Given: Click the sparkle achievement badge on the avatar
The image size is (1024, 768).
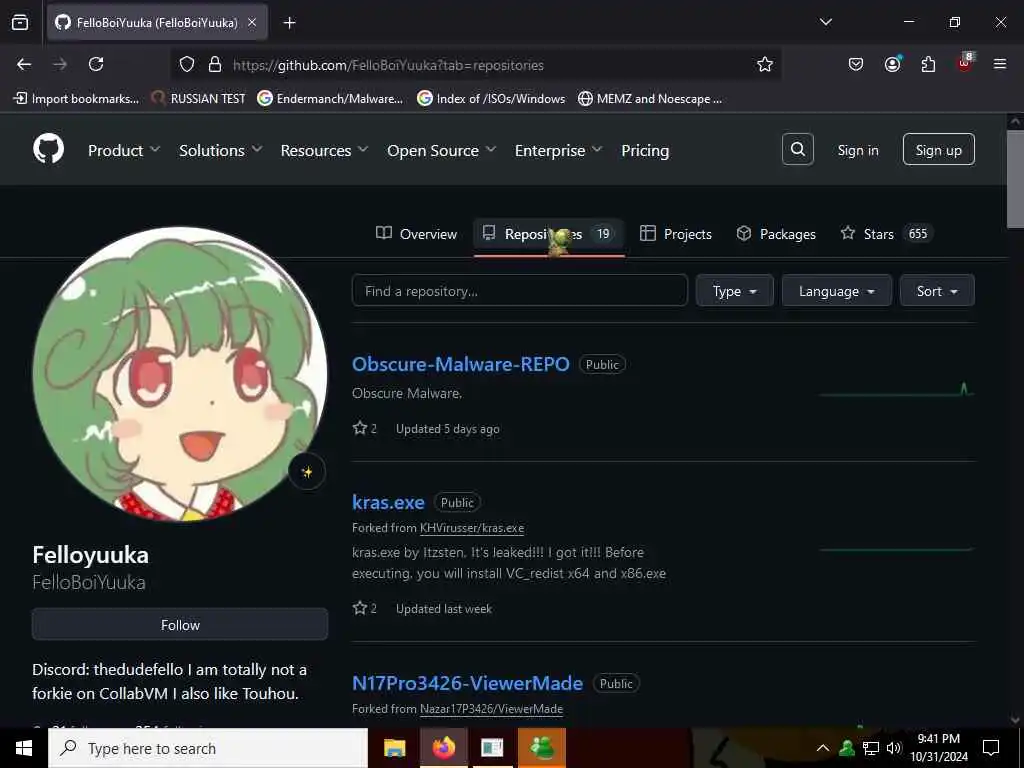Looking at the screenshot, I should pyautogui.click(x=307, y=472).
